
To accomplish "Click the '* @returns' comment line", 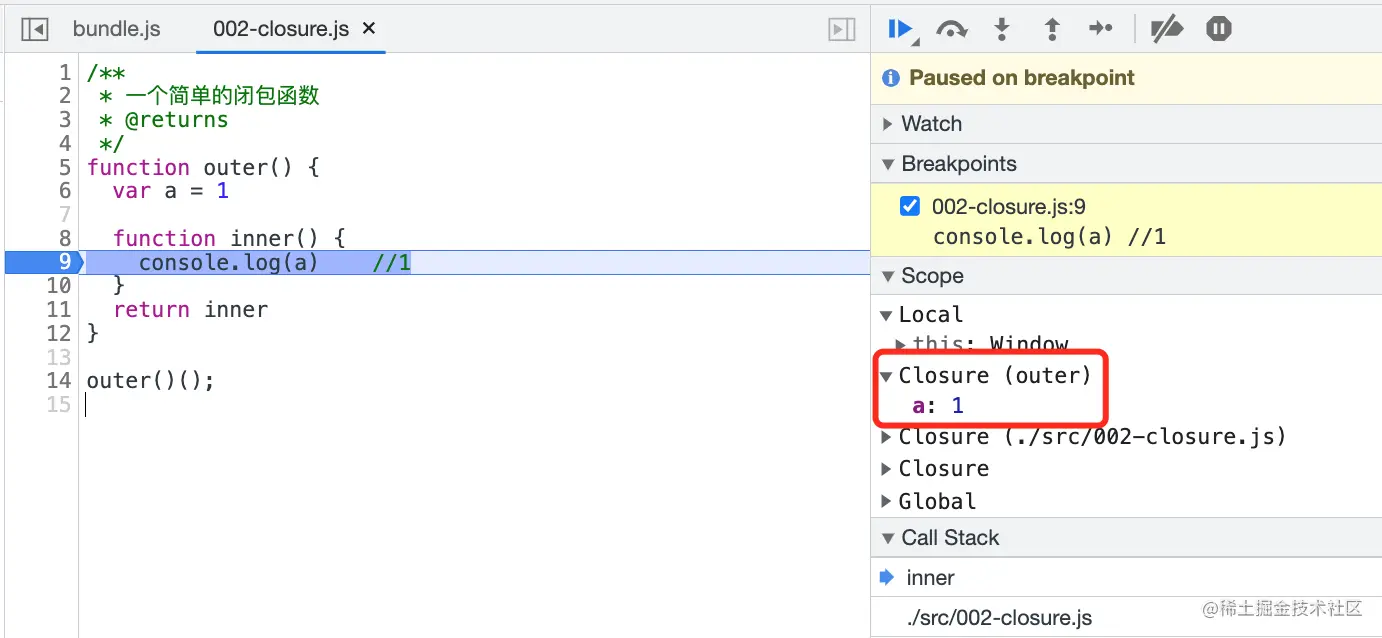I will tap(163, 120).
